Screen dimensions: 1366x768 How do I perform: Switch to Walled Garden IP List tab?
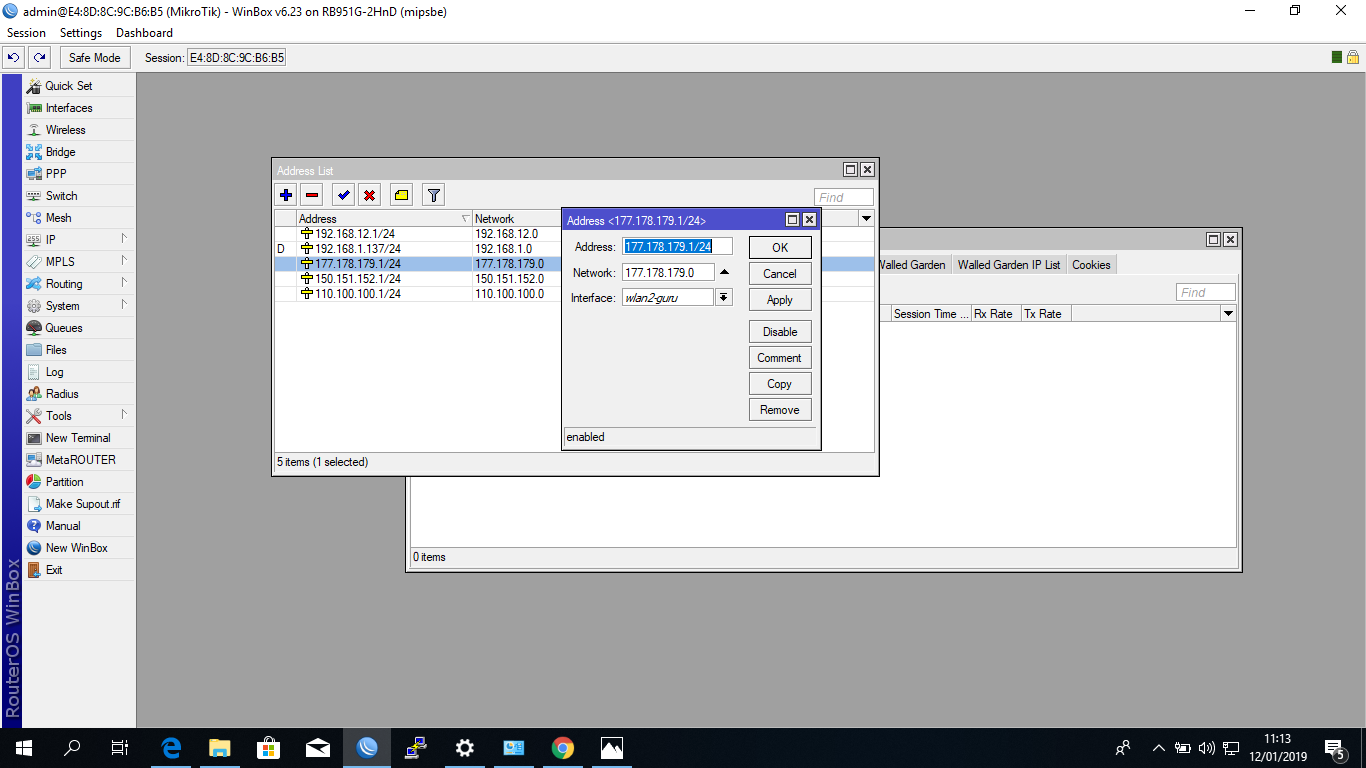click(1009, 265)
